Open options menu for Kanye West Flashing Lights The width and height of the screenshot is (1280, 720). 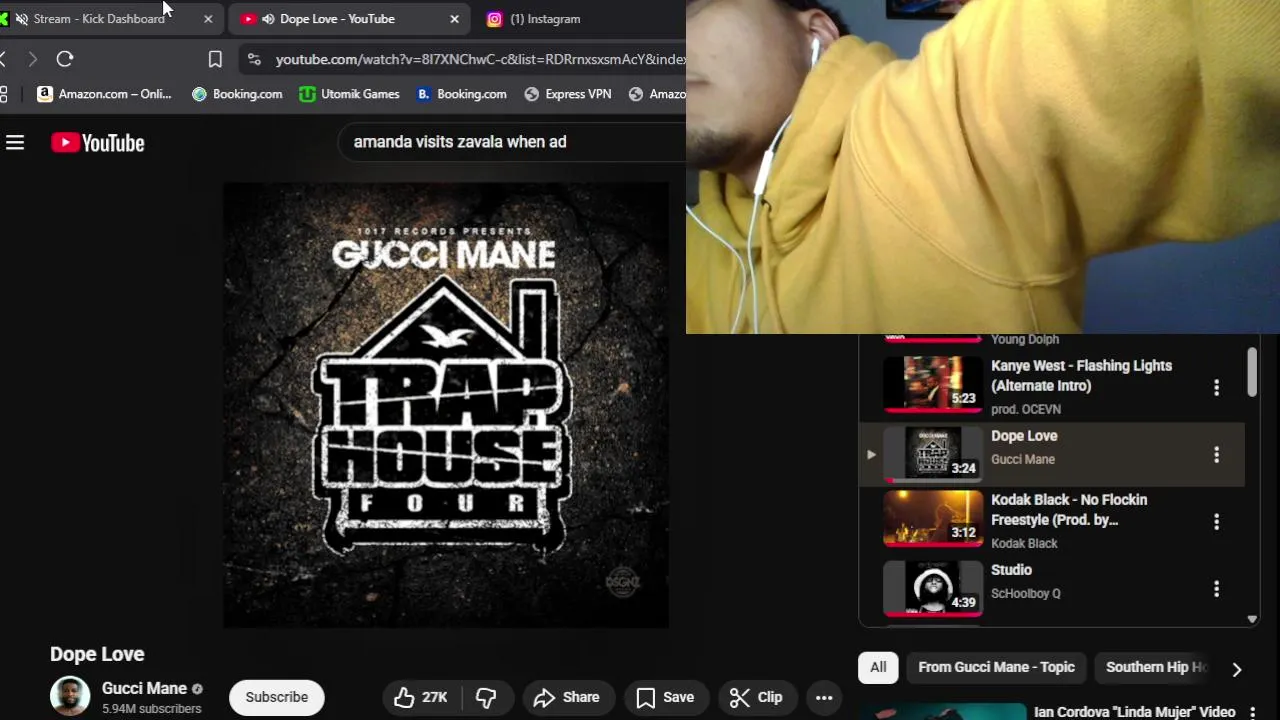[x=1216, y=387]
